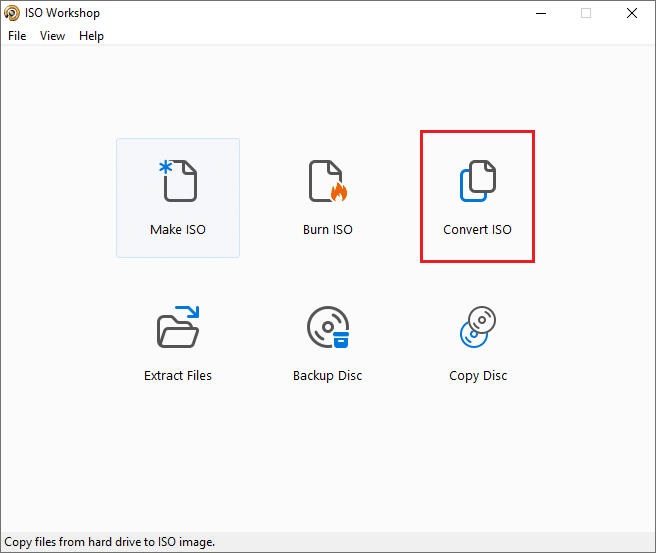The image size is (656, 553).
Task: Close the ISO Workshop window
Action: coord(632,13)
